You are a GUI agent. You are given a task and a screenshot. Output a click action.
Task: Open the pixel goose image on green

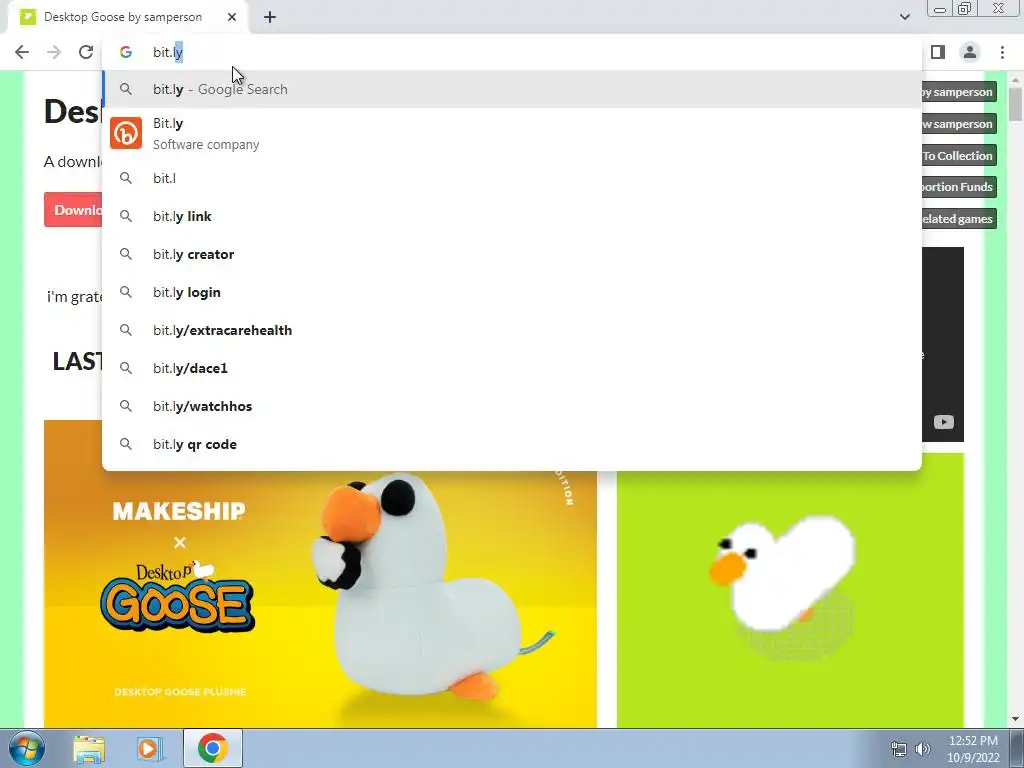click(790, 590)
